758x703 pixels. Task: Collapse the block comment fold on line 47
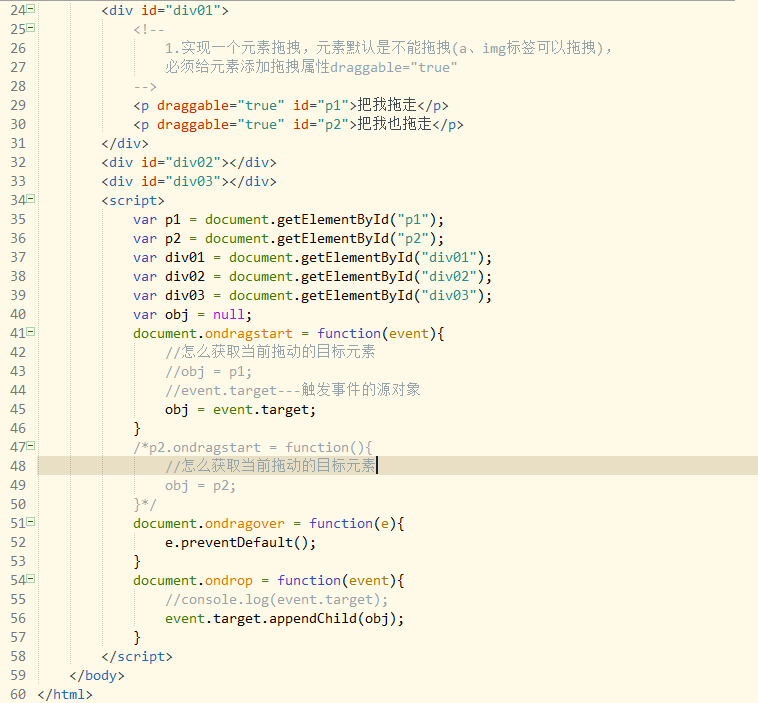click(31, 446)
